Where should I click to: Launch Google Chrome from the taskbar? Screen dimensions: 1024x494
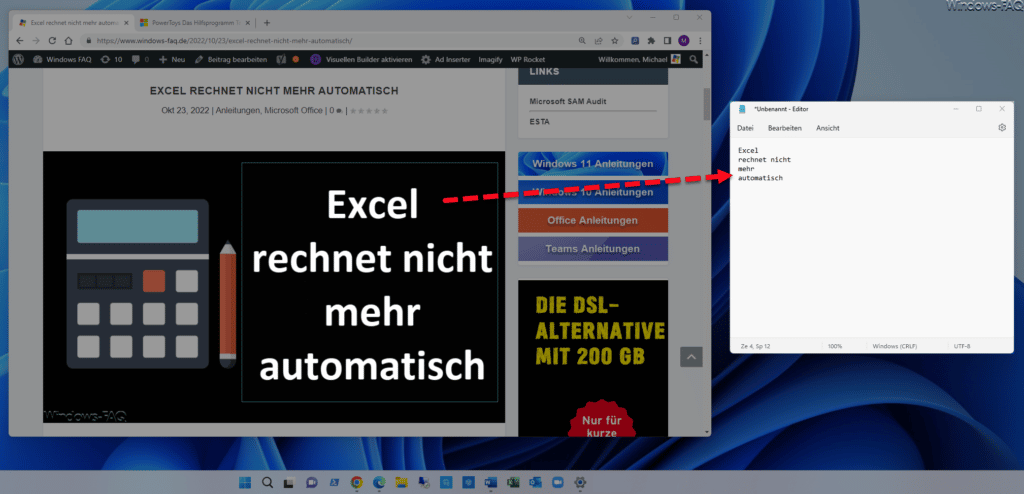tap(357, 483)
